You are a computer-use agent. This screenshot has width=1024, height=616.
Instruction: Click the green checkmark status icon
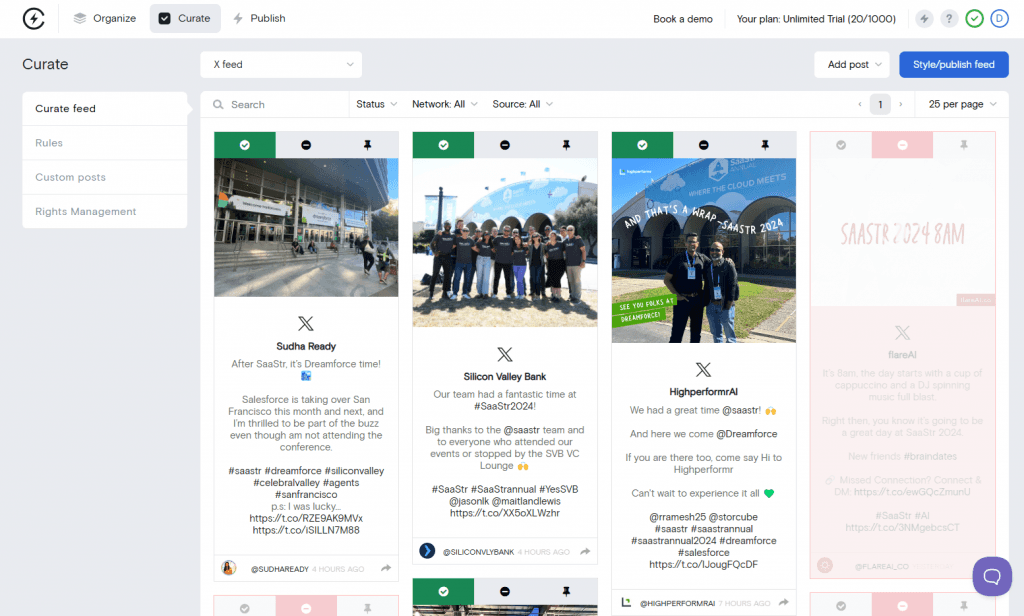click(x=974, y=19)
